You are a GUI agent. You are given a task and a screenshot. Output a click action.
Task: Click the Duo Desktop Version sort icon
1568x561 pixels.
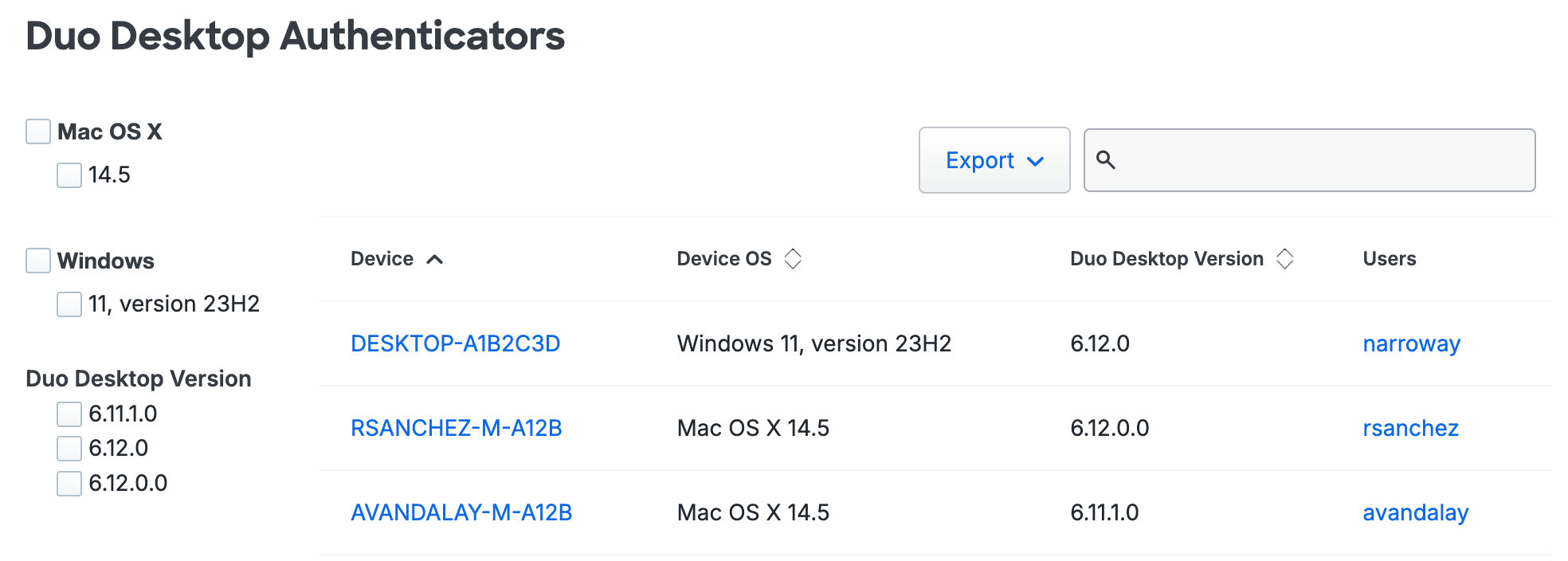tap(1285, 258)
